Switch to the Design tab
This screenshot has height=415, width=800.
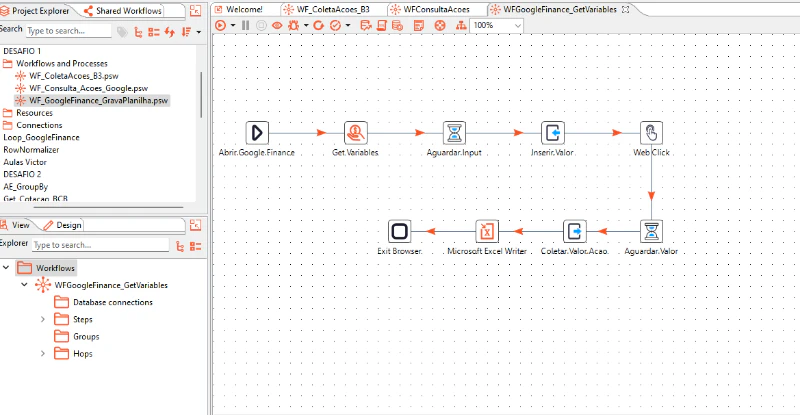click(x=63, y=225)
